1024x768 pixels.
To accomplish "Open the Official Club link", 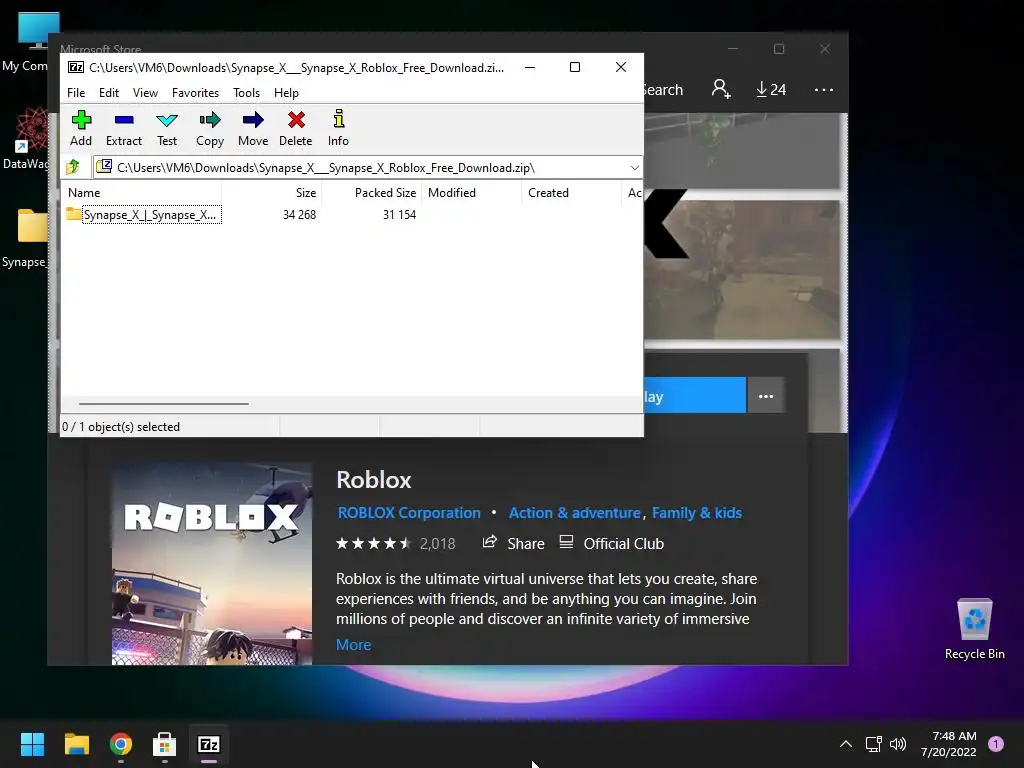I will tap(611, 543).
